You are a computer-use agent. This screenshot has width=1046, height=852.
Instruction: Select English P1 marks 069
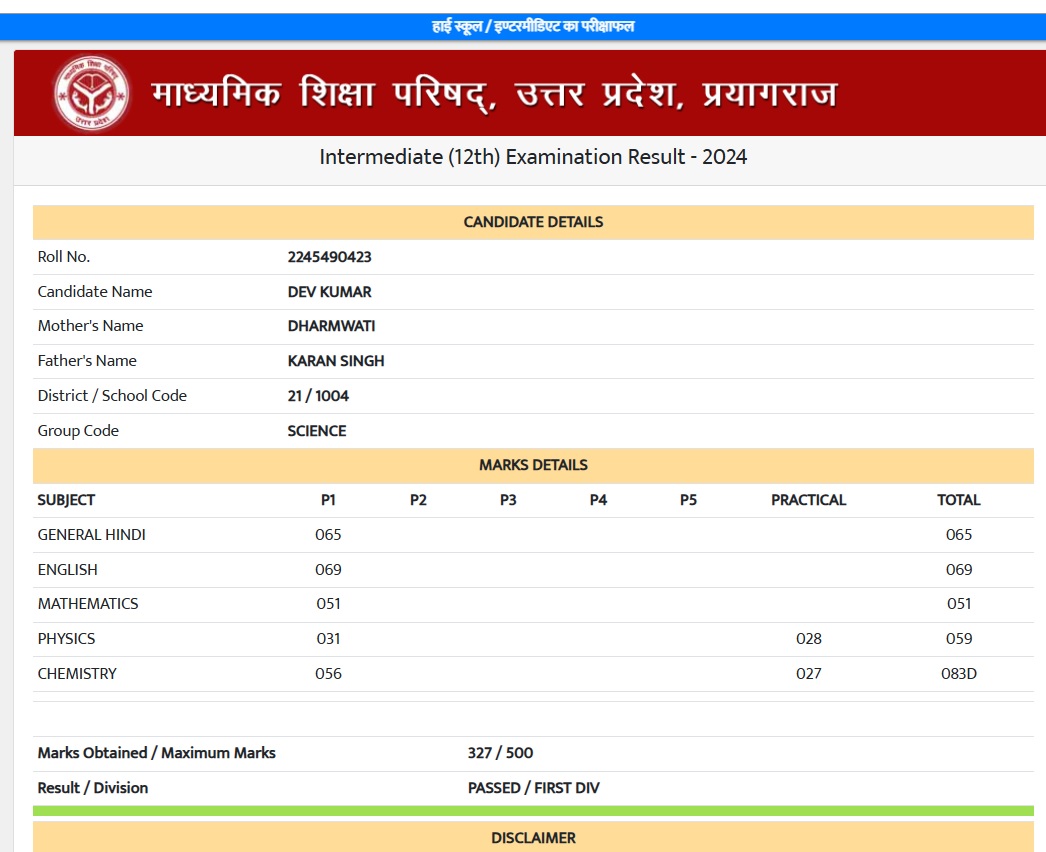(x=328, y=570)
